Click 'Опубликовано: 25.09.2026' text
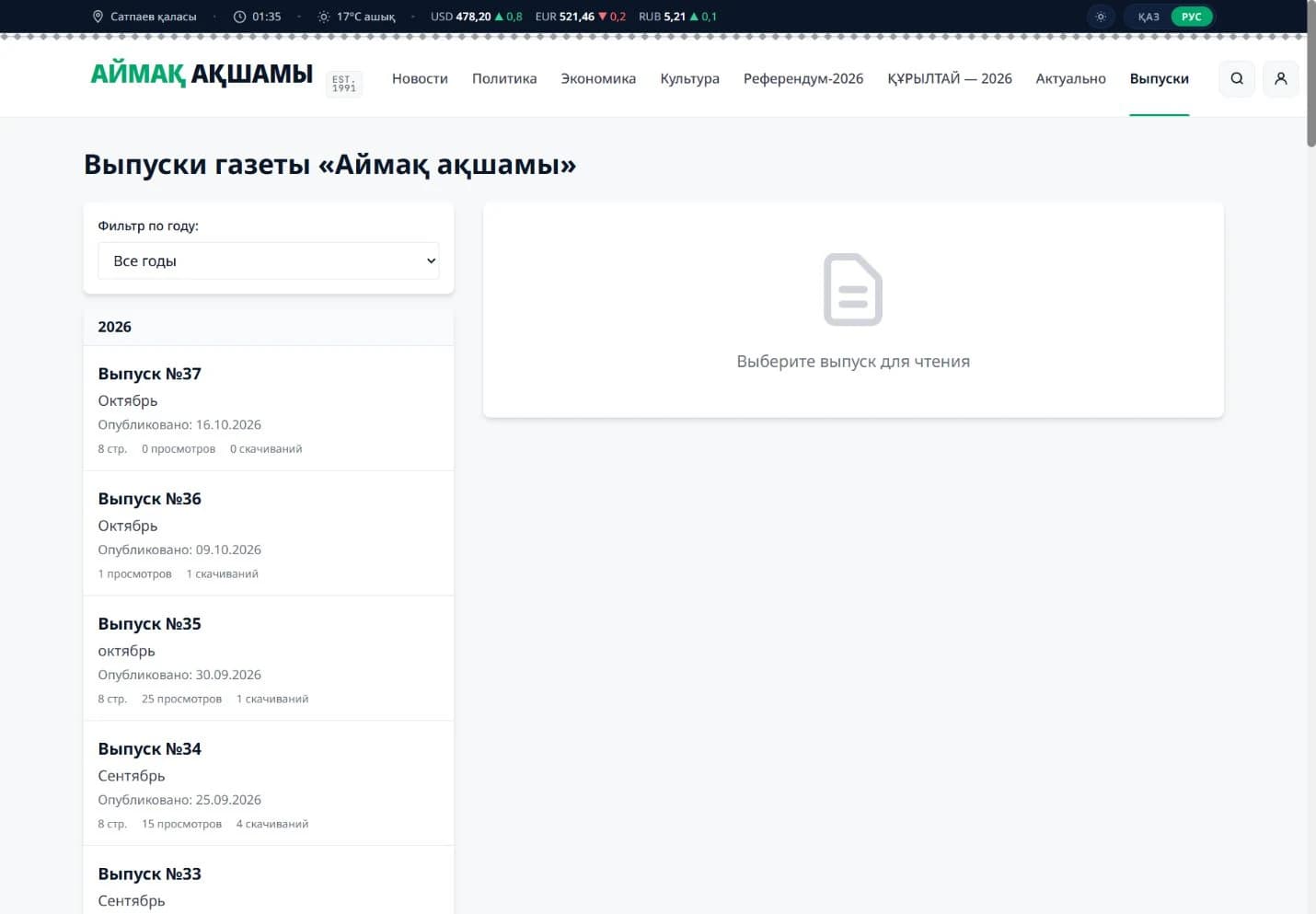The width and height of the screenshot is (1316, 914). [x=179, y=800]
